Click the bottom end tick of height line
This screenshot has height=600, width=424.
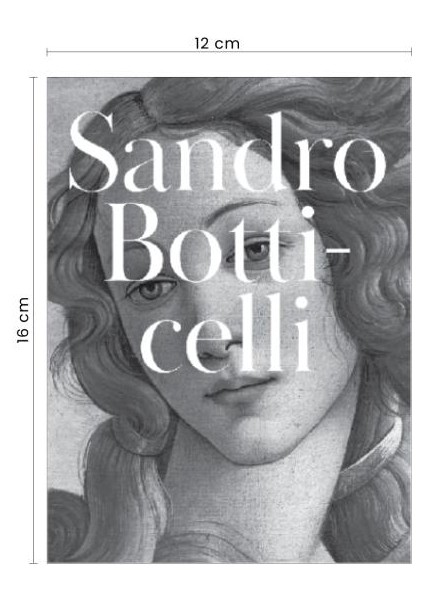(34, 563)
